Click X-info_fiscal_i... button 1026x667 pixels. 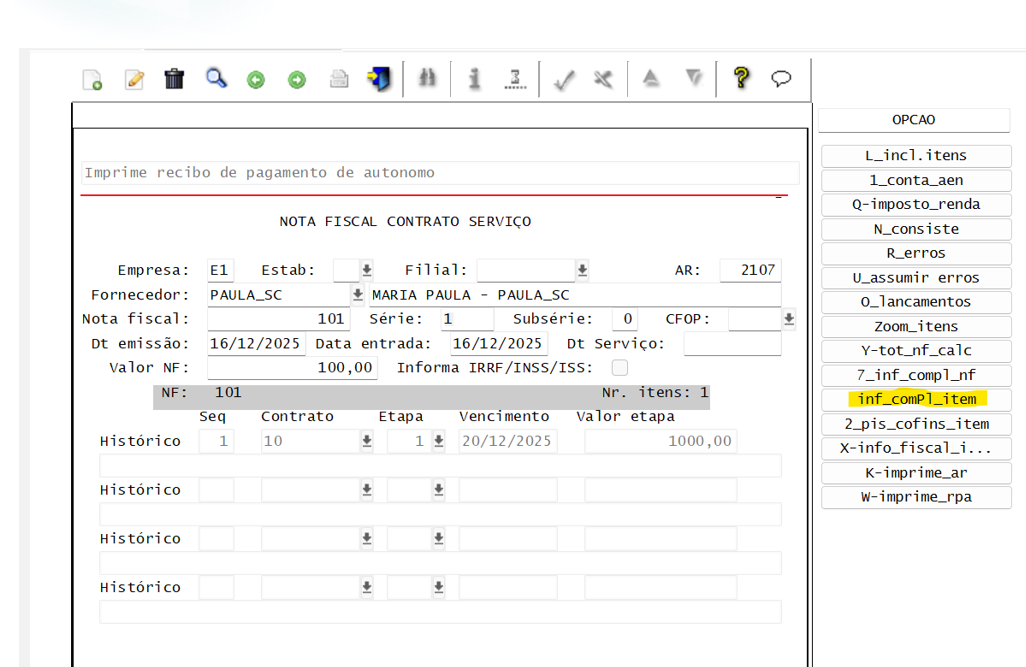coord(916,448)
